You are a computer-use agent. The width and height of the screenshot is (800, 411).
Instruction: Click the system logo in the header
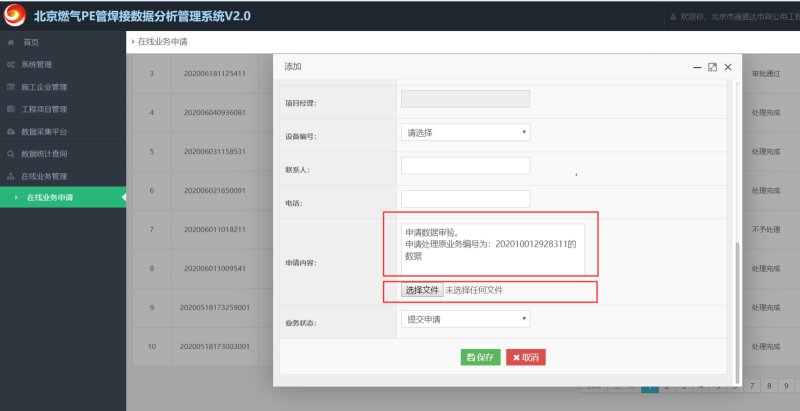point(17,16)
